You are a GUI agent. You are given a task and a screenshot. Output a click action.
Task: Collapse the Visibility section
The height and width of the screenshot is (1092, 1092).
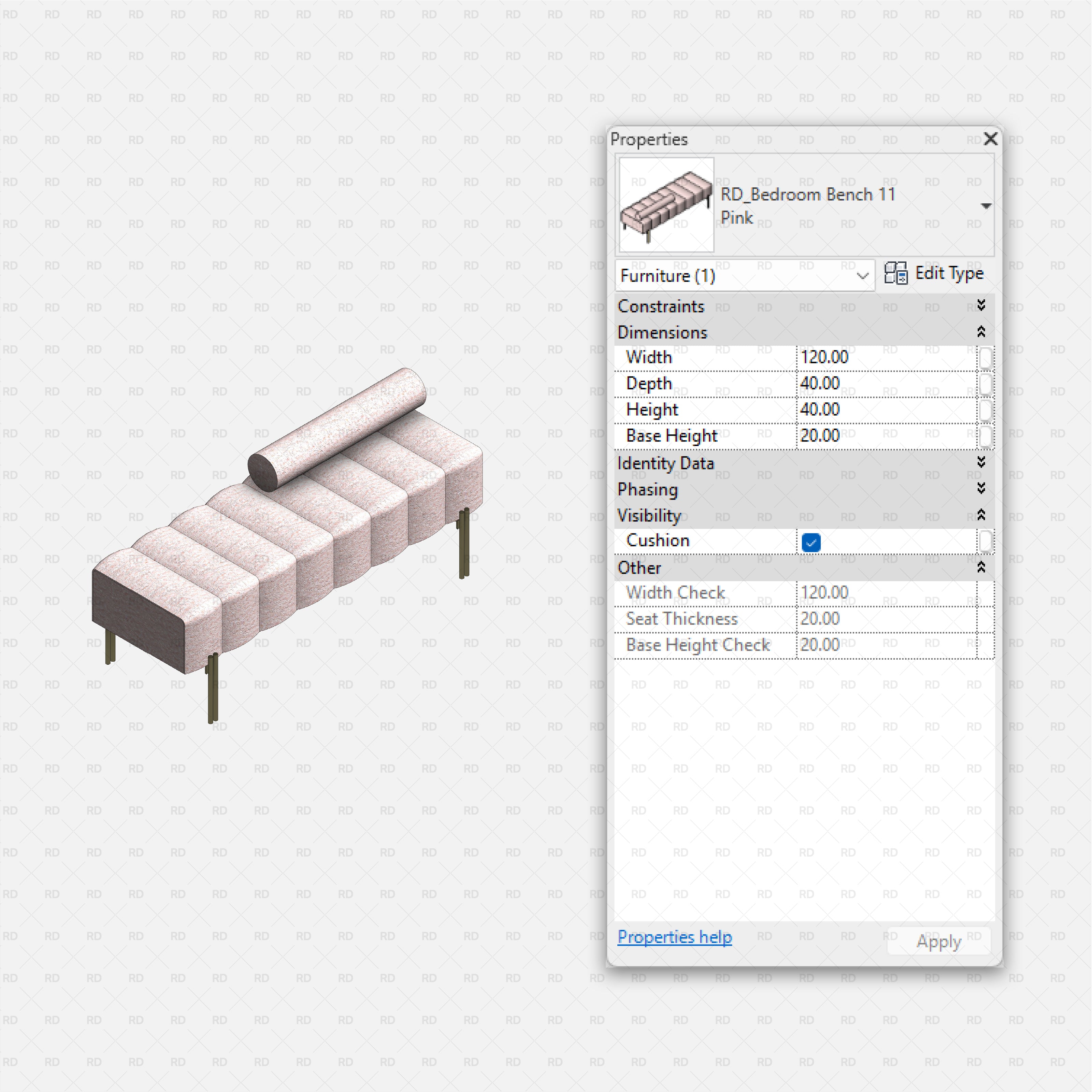982,516
